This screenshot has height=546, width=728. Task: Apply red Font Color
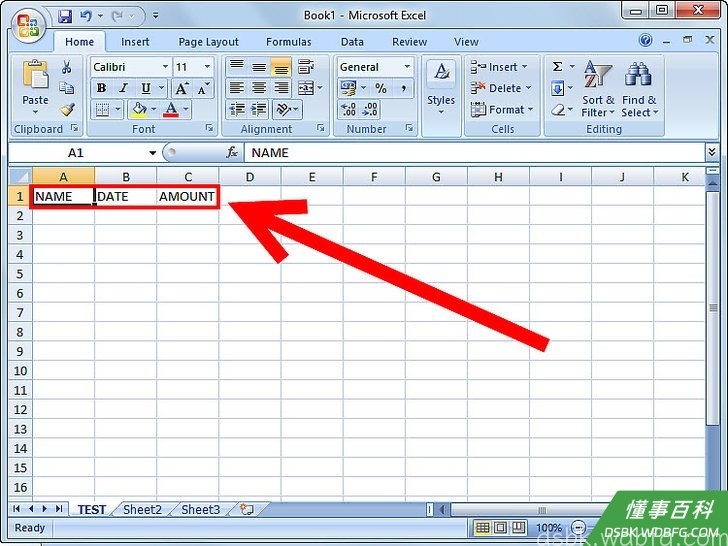(x=171, y=110)
